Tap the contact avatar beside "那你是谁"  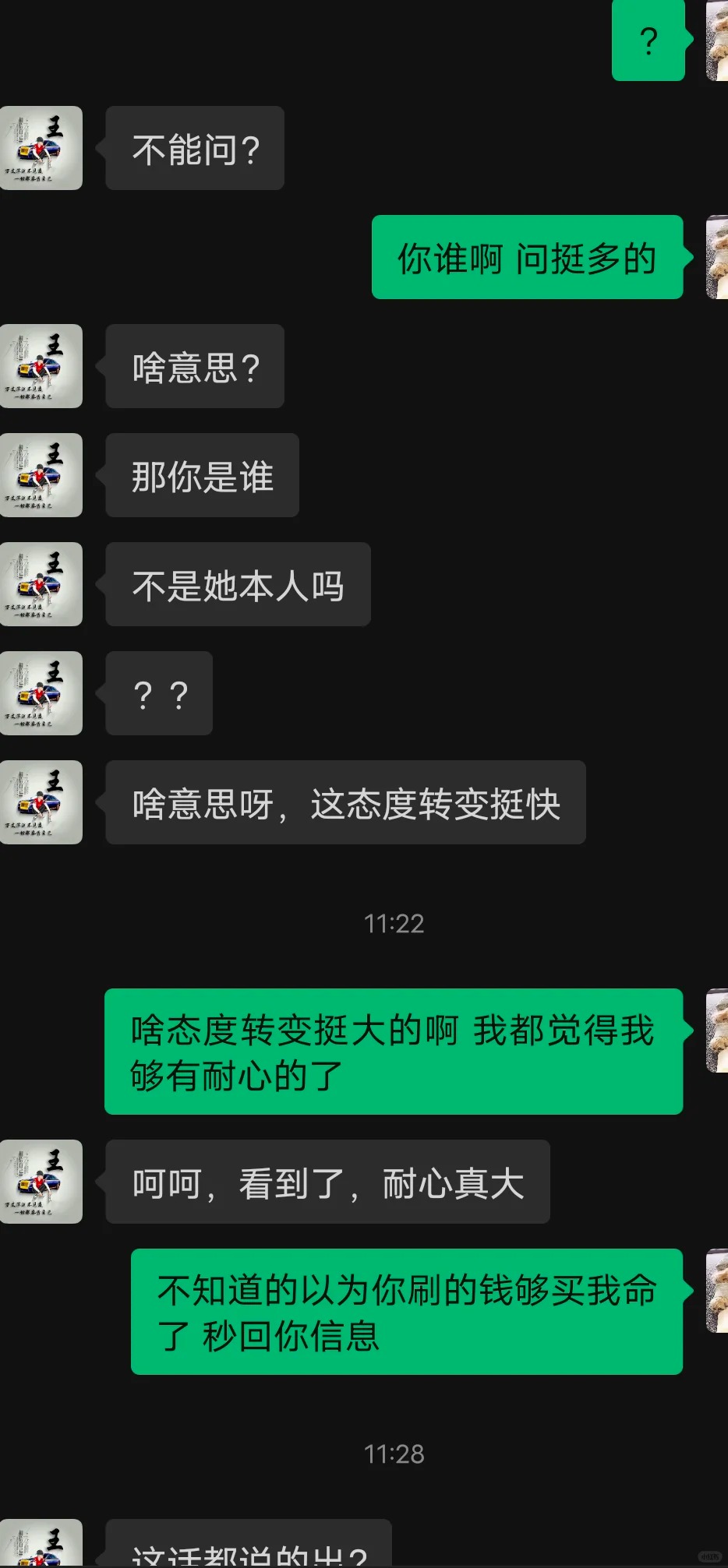point(41,475)
